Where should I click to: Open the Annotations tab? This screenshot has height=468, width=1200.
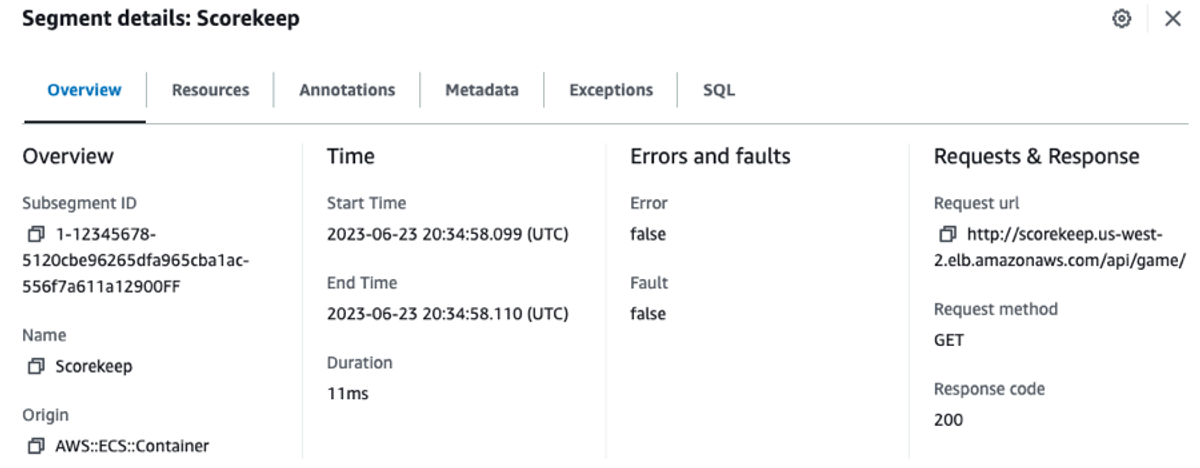(347, 90)
